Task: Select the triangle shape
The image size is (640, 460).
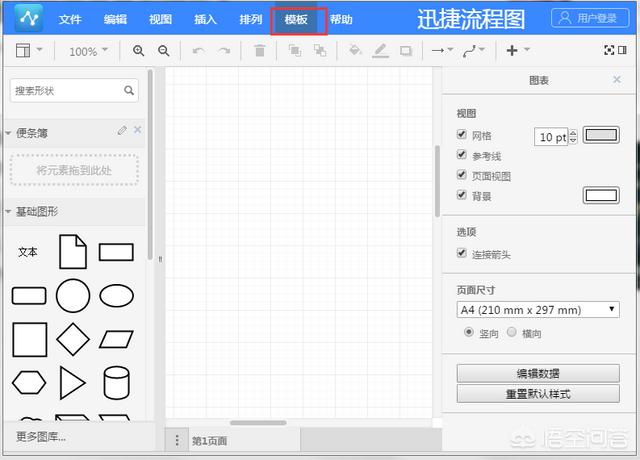Action: (x=72, y=382)
